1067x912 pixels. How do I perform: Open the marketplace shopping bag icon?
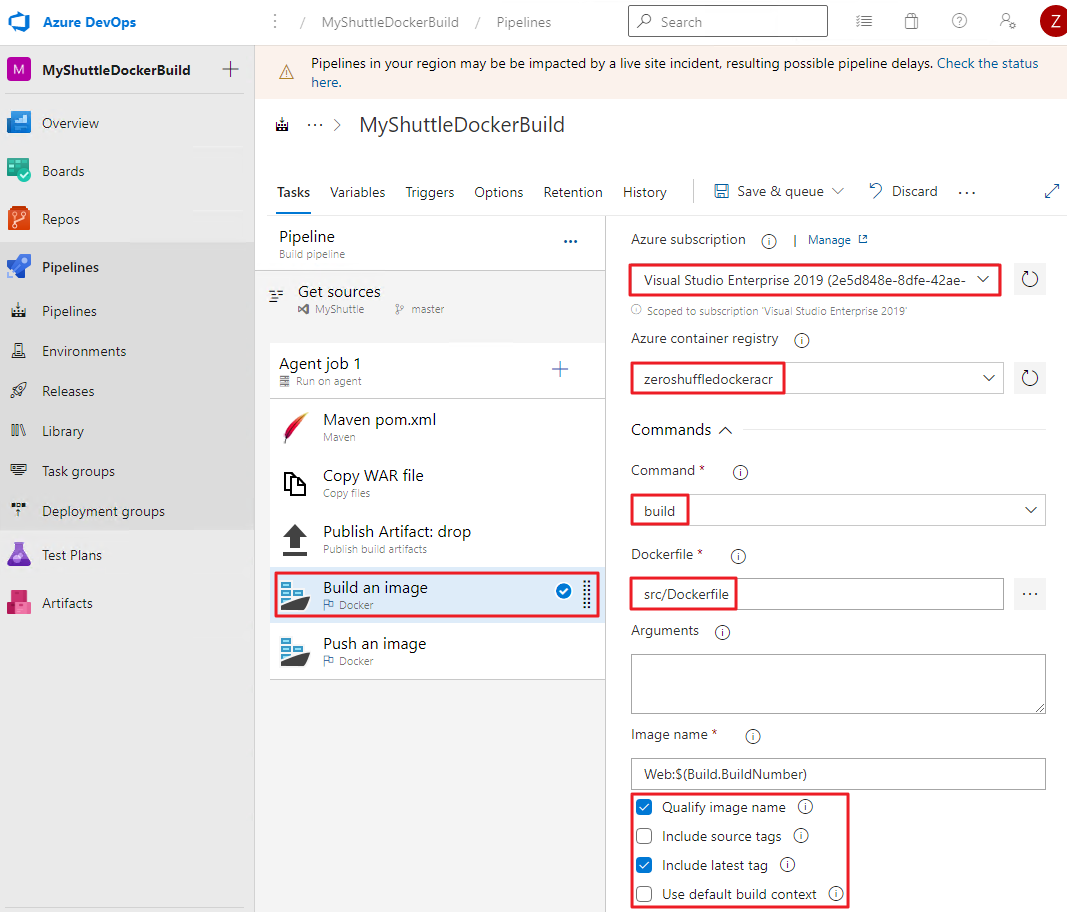(911, 21)
